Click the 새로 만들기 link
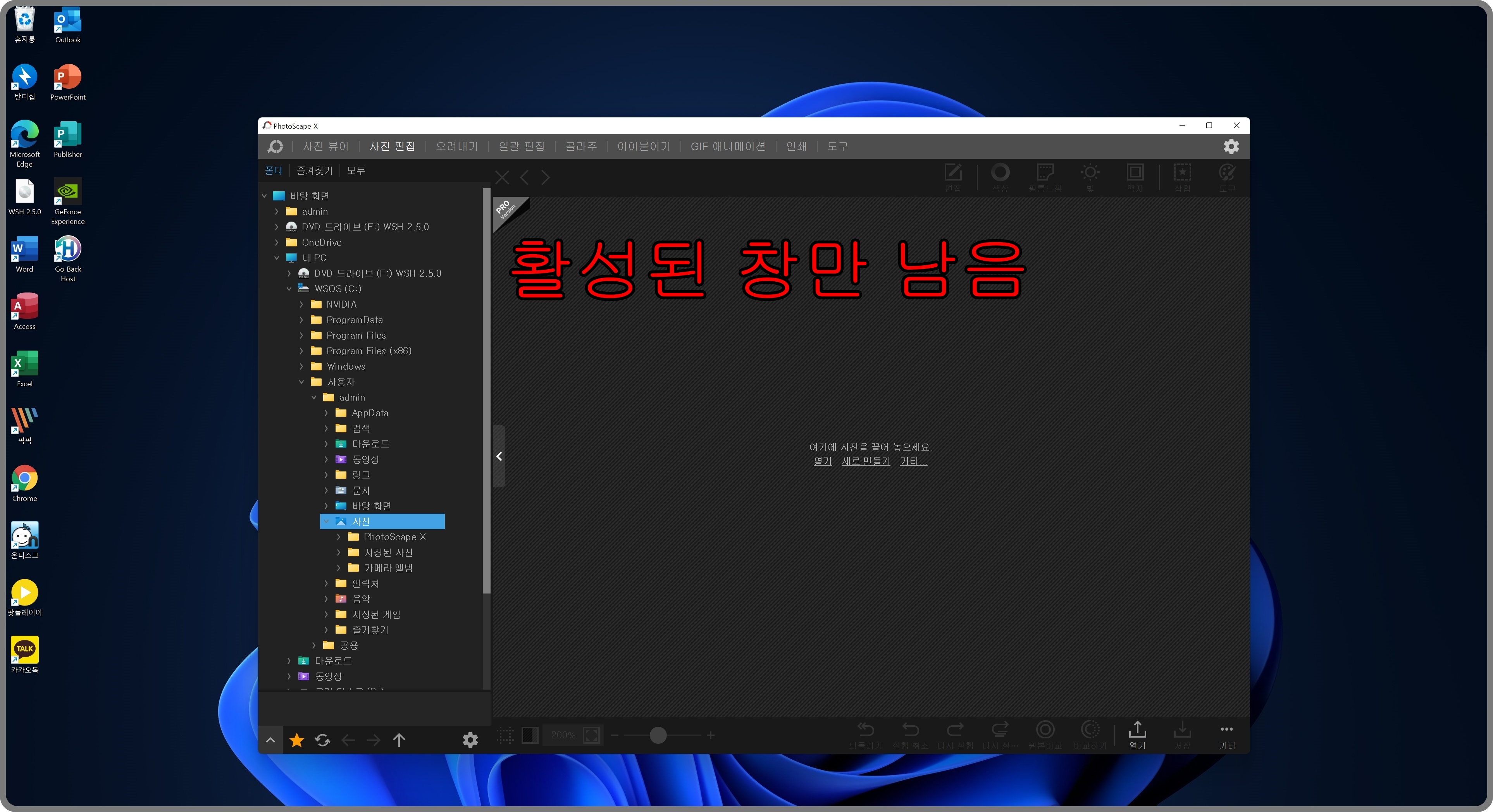This screenshot has height=812, width=1493. pyautogui.click(x=865, y=461)
